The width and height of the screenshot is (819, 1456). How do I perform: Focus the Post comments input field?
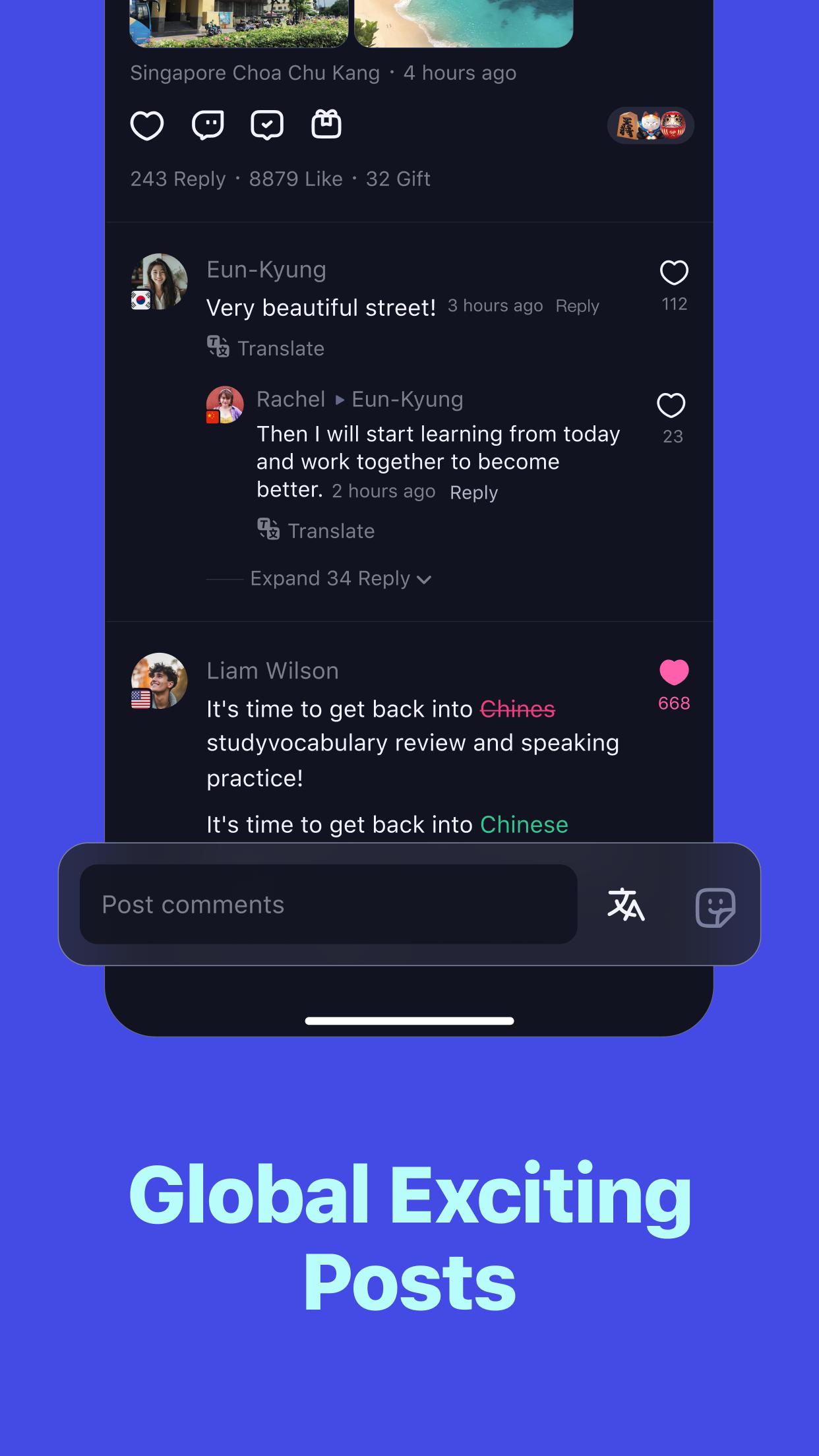[x=328, y=904]
